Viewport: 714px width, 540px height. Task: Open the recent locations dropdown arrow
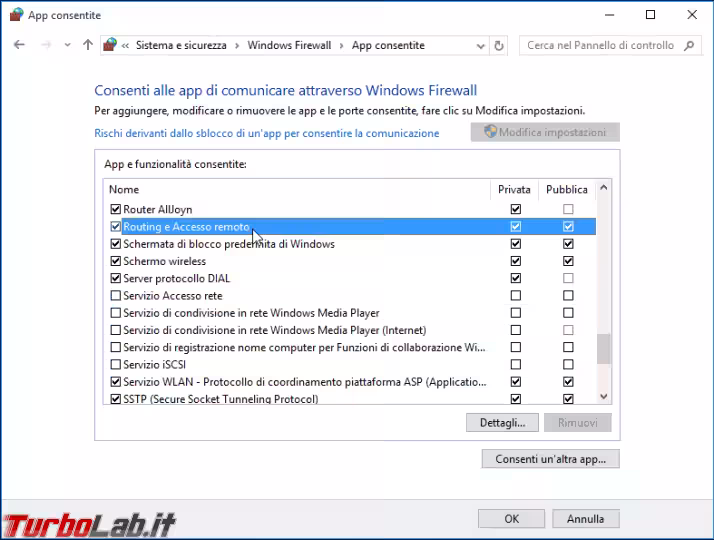[67, 45]
